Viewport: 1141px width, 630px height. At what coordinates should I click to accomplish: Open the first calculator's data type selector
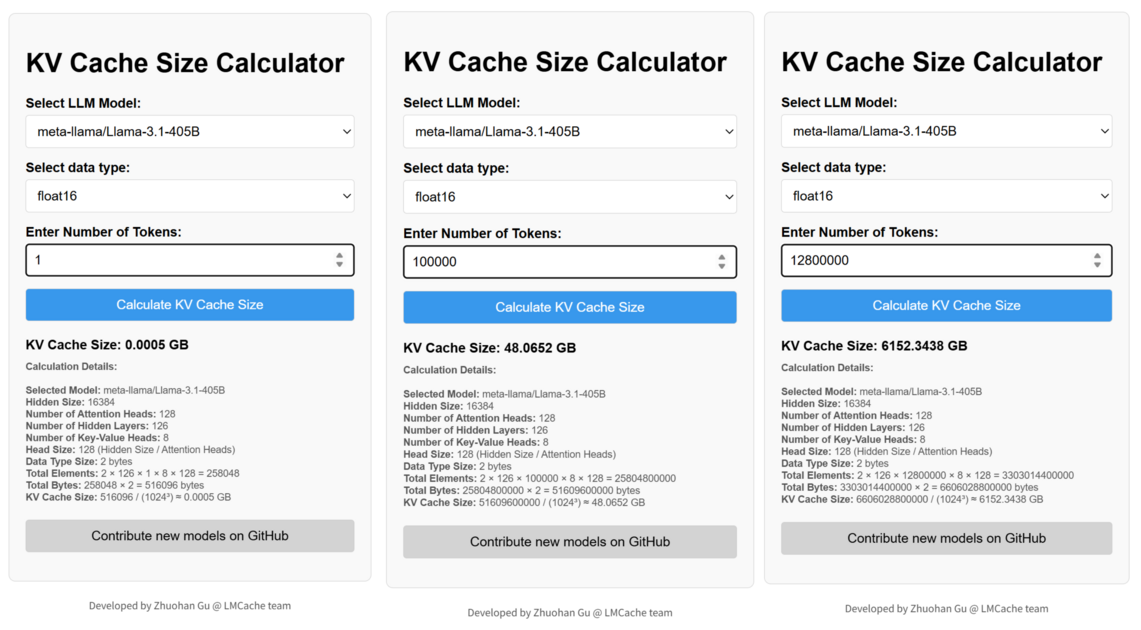click(x=189, y=196)
